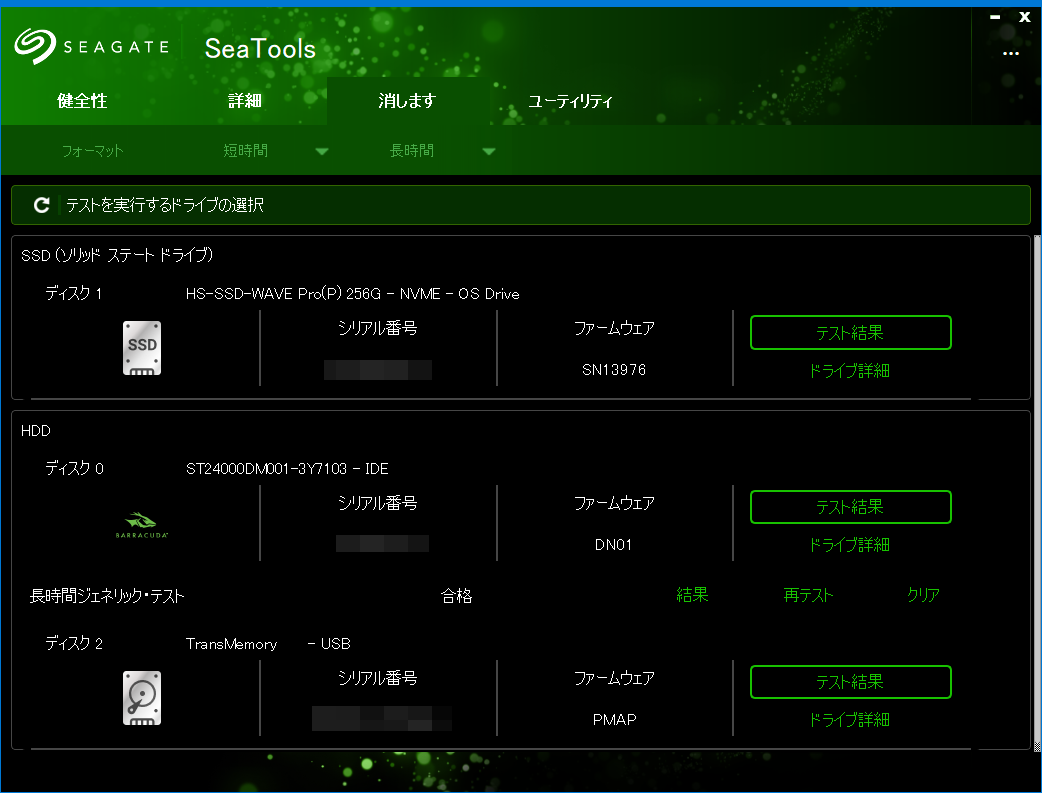
Task: Select the hard disk icon for Disk 2
Action: click(x=141, y=697)
